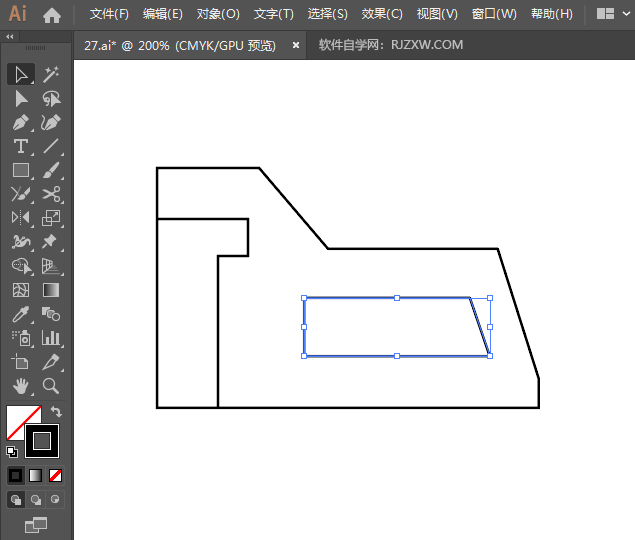This screenshot has width=635, height=540.
Task: Close the 27.ai document tab
Action: 296,45
